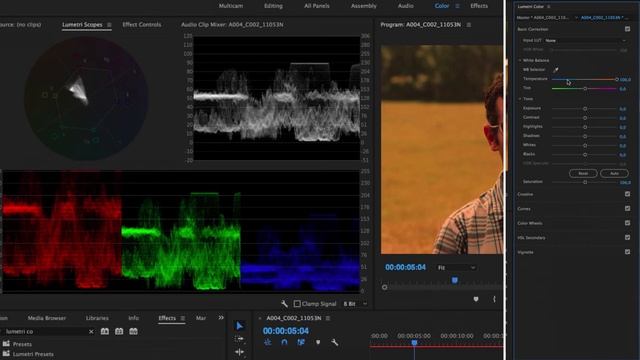Click Vignette section header
This screenshot has height=360, width=640.
pyautogui.click(x=525, y=252)
